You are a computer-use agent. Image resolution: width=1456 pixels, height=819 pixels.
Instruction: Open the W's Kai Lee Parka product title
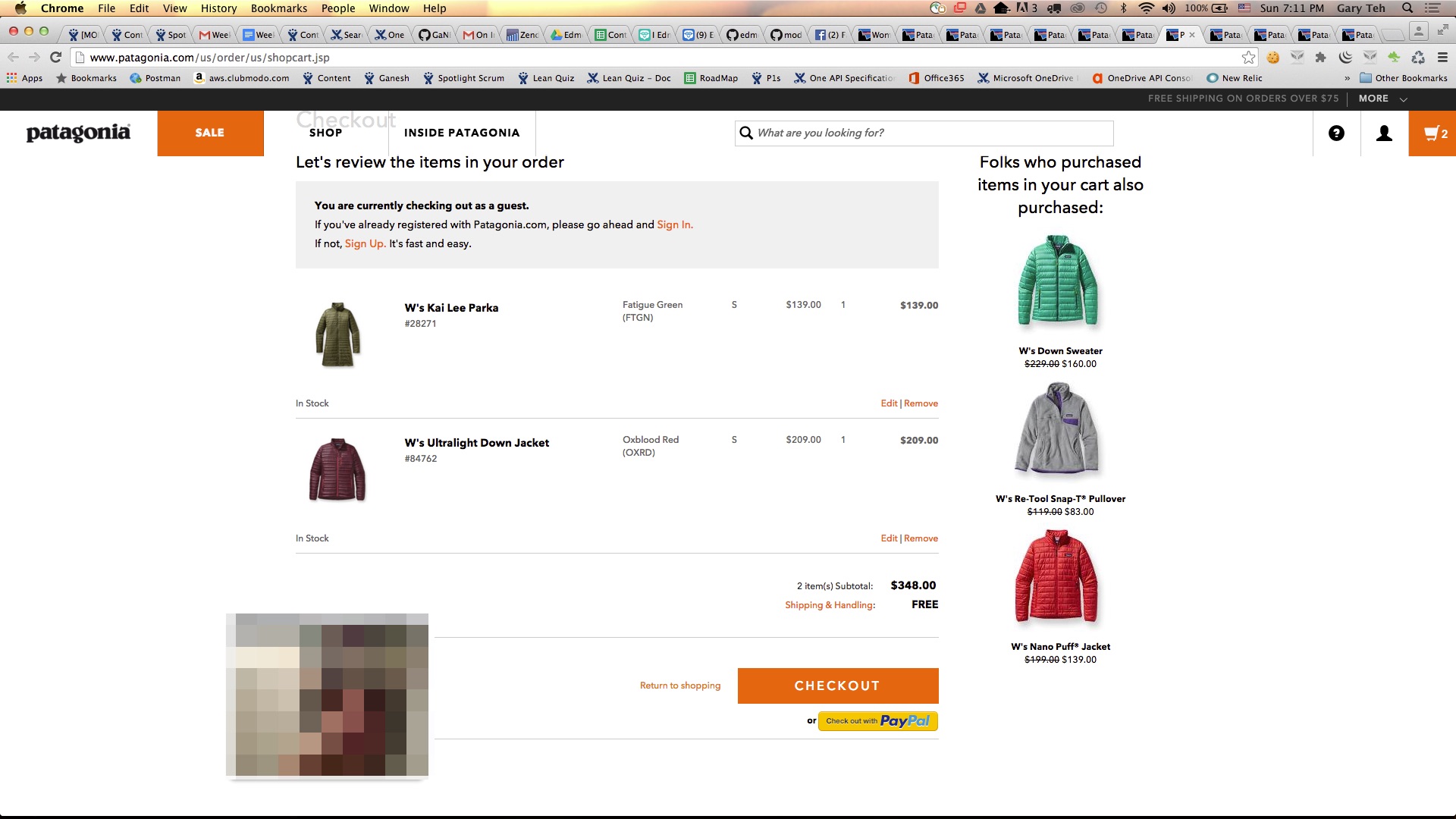[x=451, y=308]
